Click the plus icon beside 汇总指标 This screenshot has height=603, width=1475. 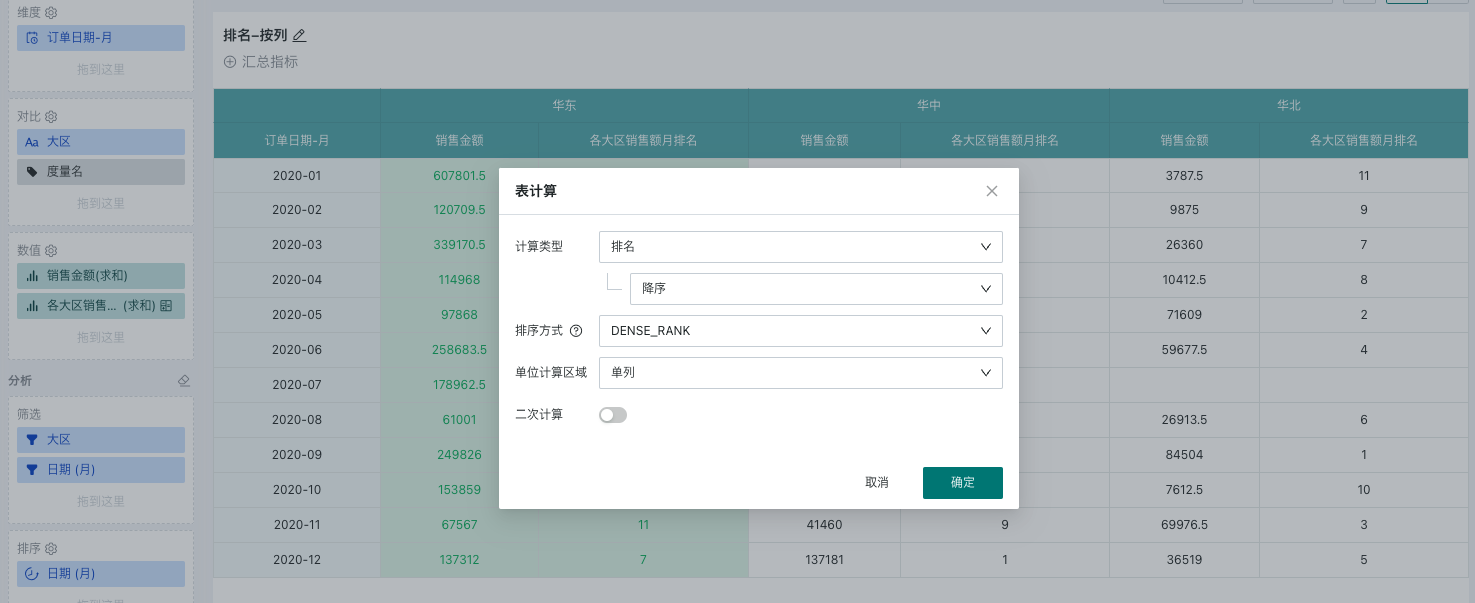click(230, 62)
